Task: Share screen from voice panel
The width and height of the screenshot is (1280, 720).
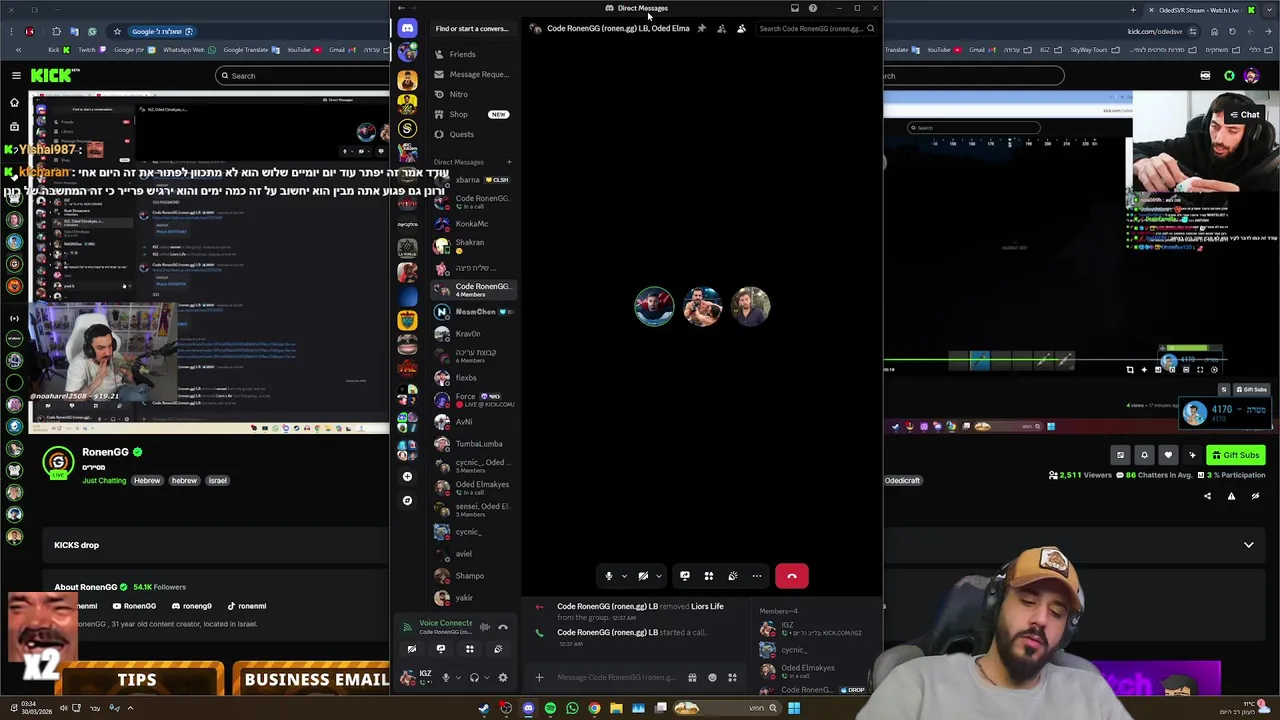Action: pyautogui.click(x=441, y=650)
